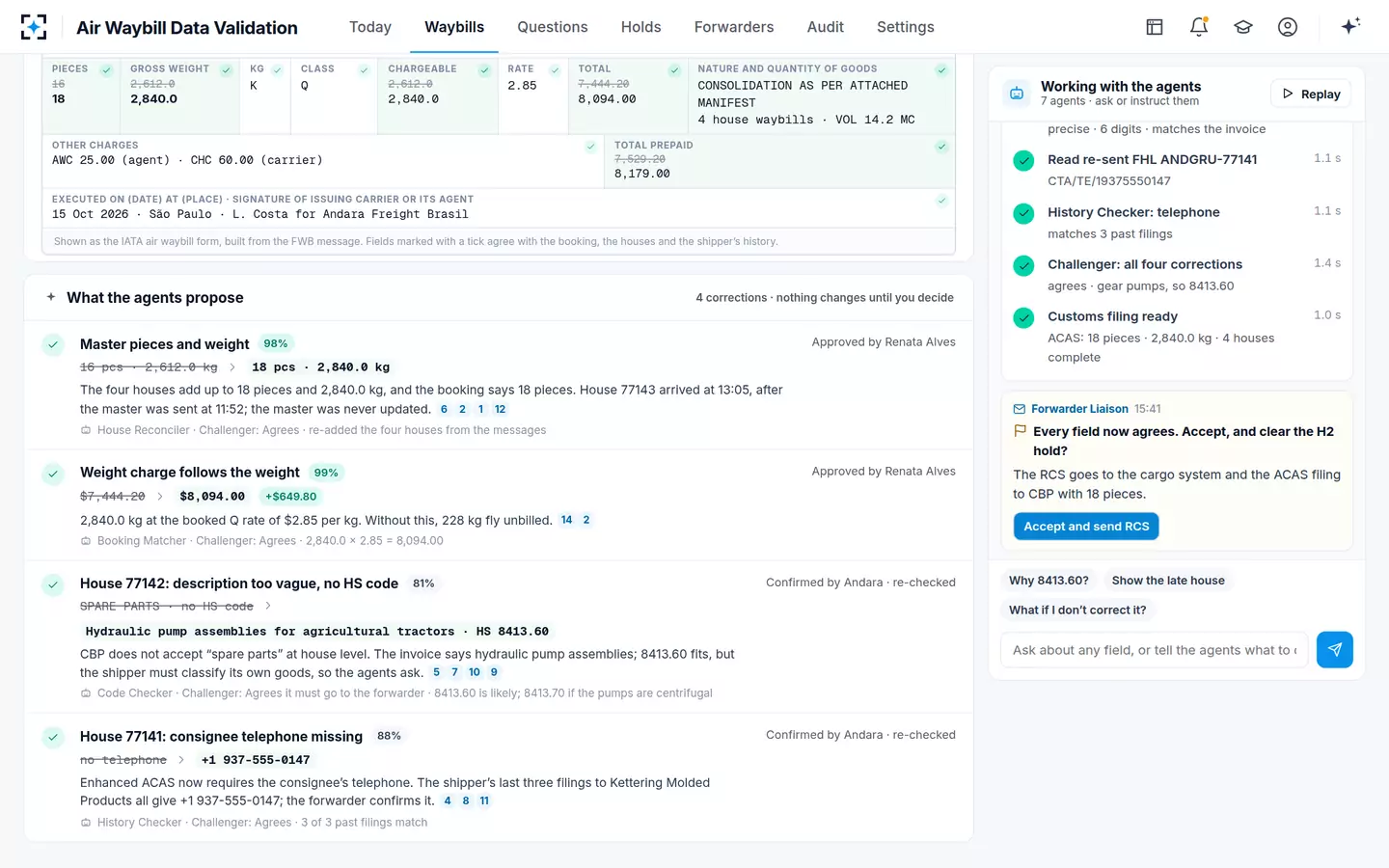Open source reference 14 in Weight charge

(x=566, y=520)
